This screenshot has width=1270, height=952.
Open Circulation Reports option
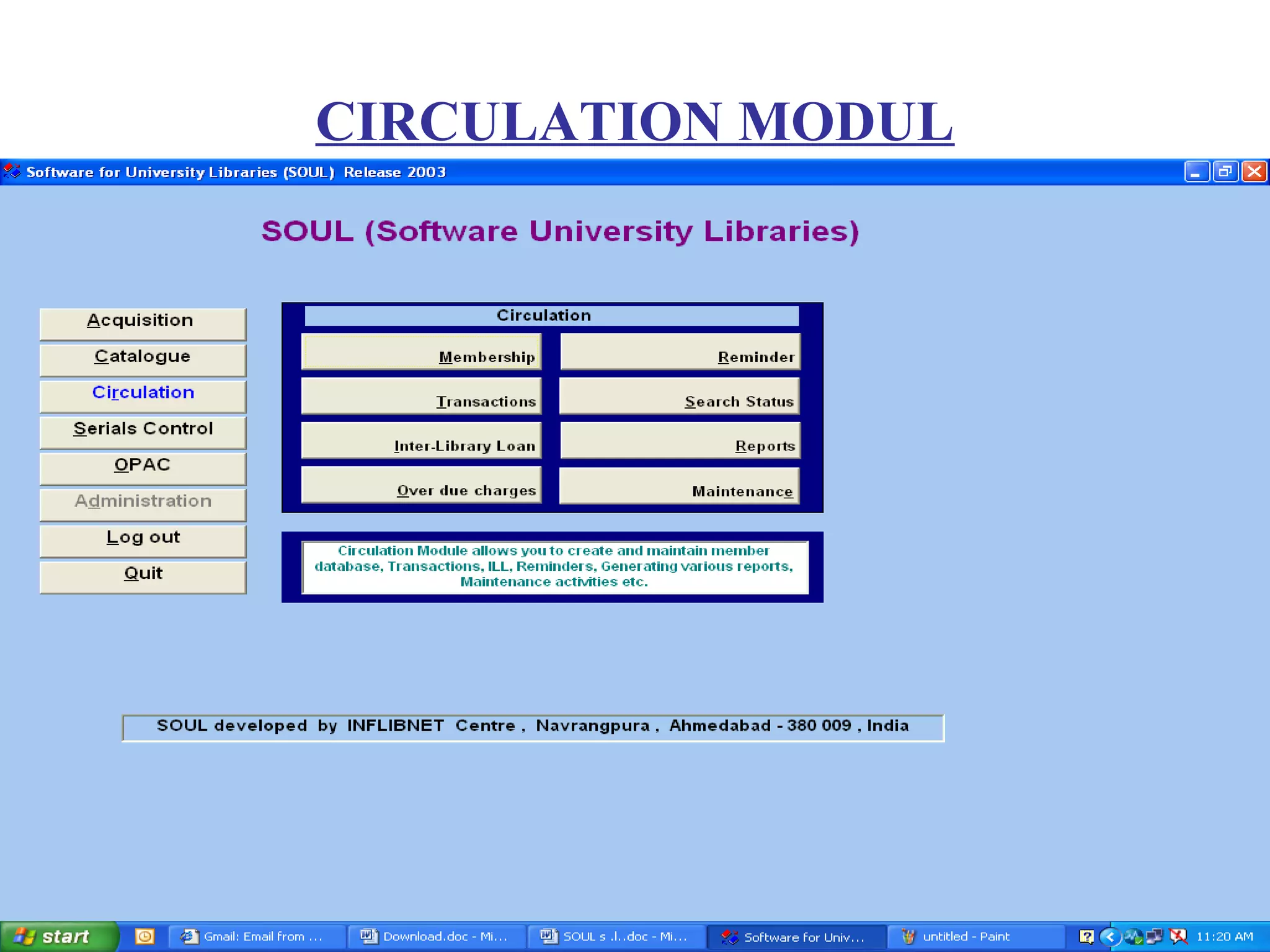(680, 440)
